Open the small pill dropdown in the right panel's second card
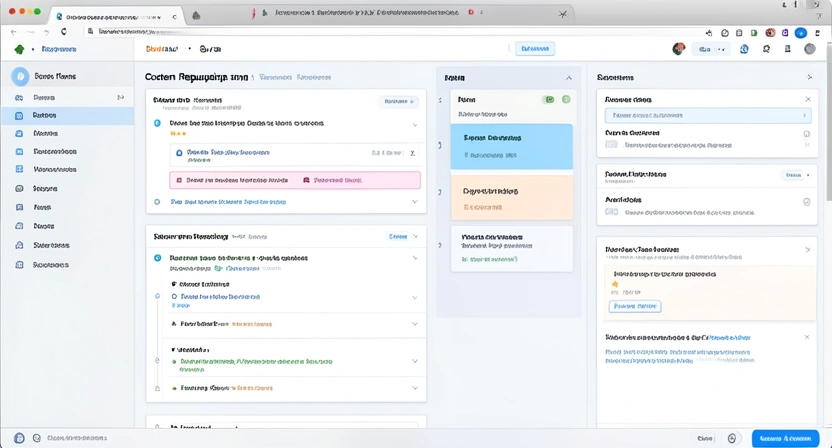This screenshot has width=832, height=448. [797, 175]
